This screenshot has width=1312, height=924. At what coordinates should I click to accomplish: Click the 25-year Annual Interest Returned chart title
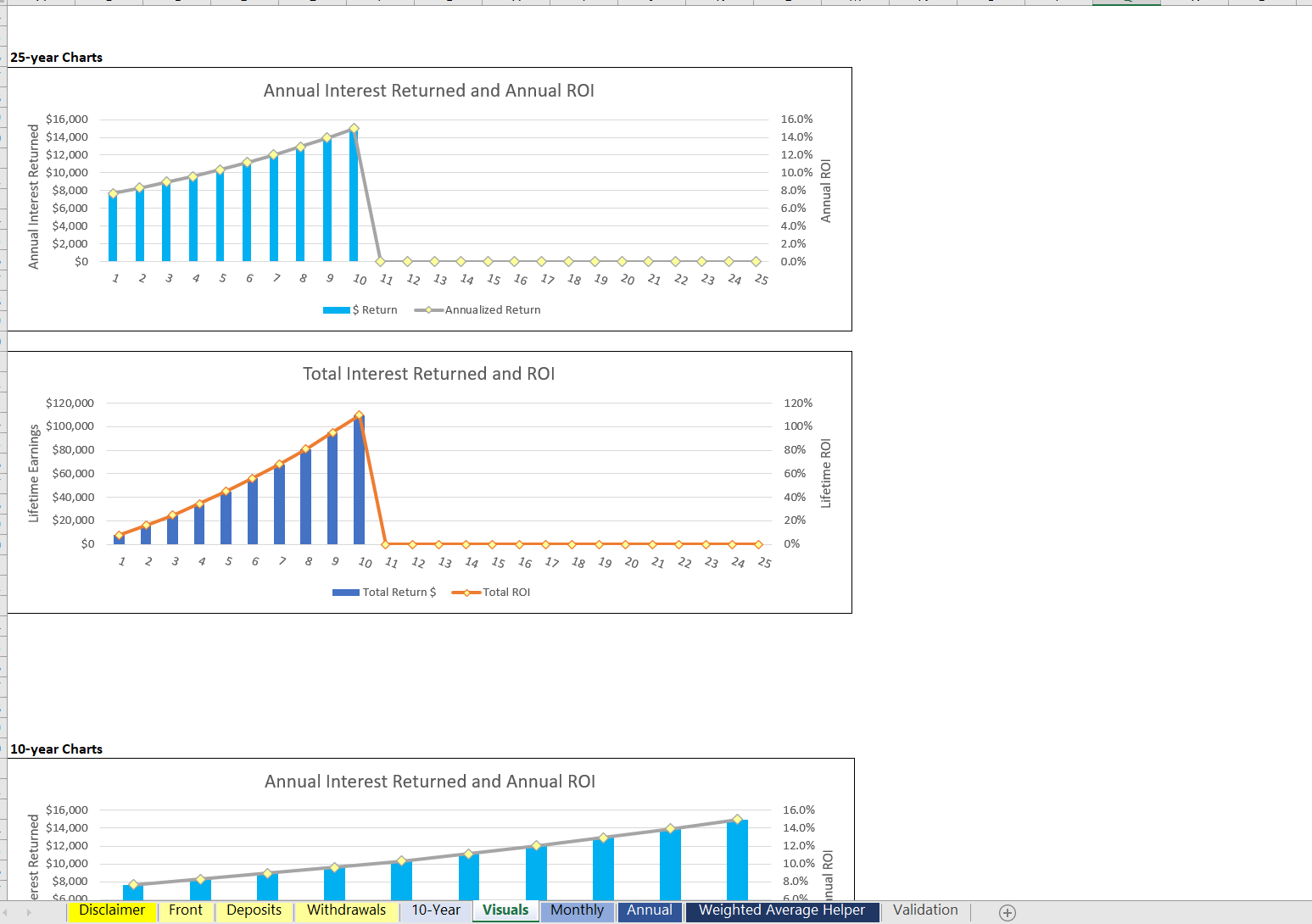(x=429, y=91)
